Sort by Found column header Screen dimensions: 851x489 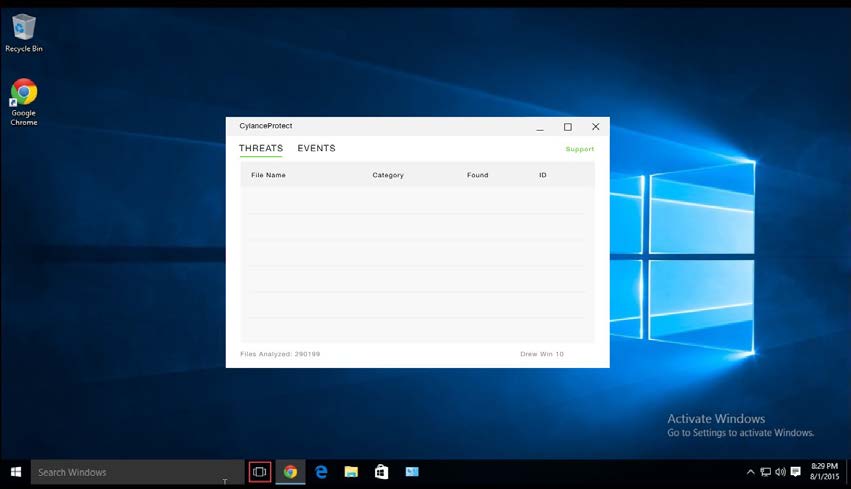click(x=478, y=175)
